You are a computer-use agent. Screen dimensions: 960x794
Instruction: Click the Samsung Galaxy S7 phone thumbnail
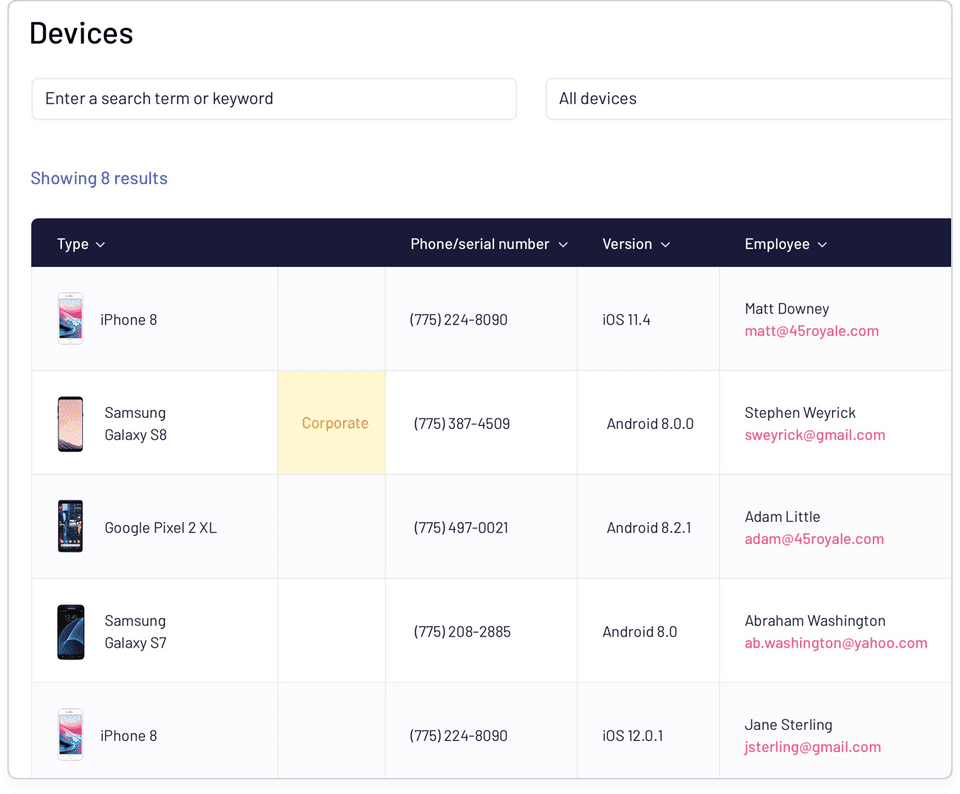[70, 631]
